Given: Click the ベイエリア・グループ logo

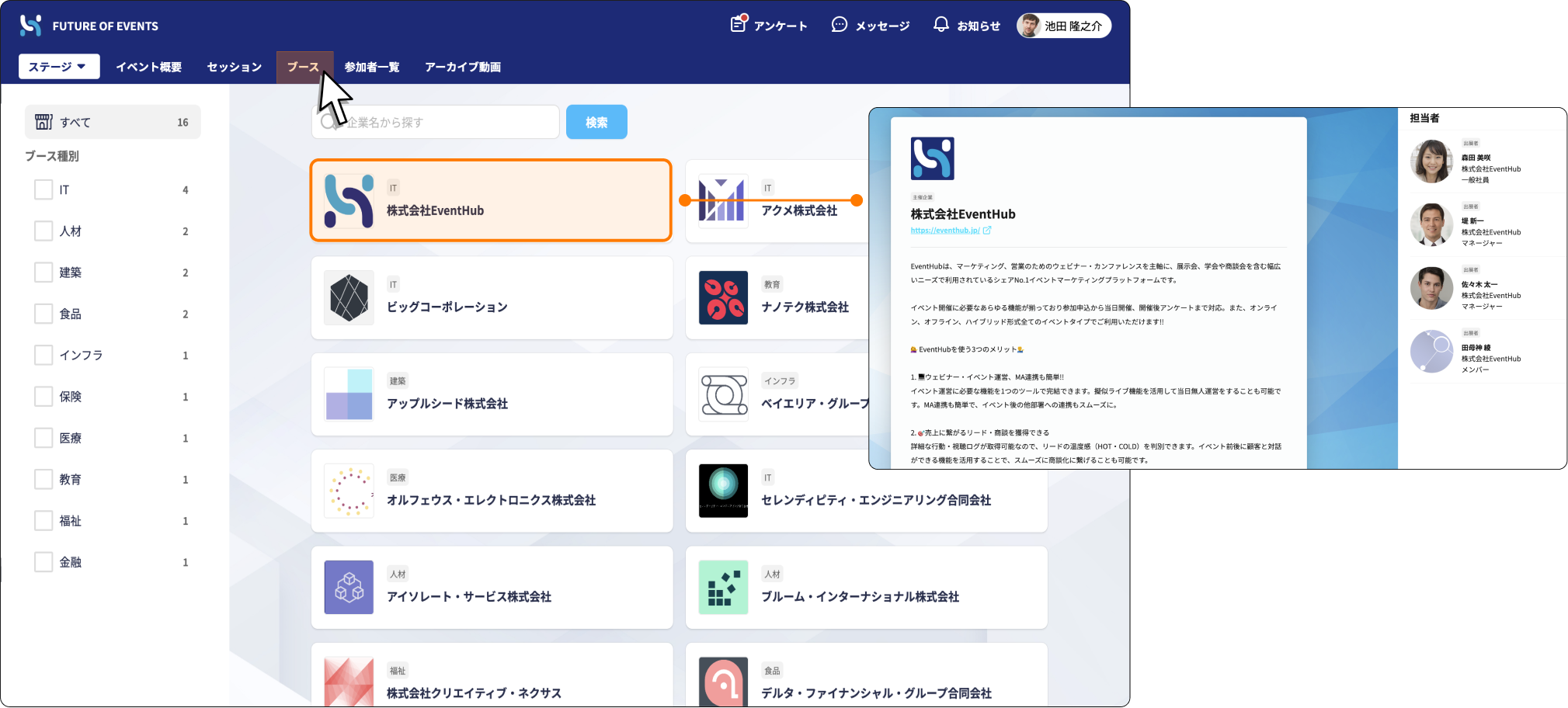Looking at the screenshot, I should pos(723,394).
